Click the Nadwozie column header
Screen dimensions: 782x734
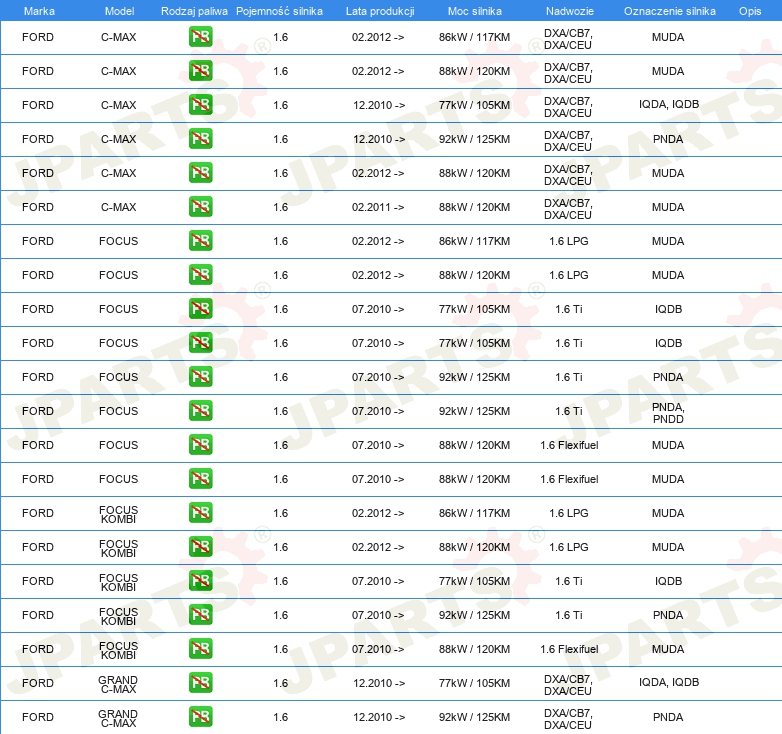point(568,10)
